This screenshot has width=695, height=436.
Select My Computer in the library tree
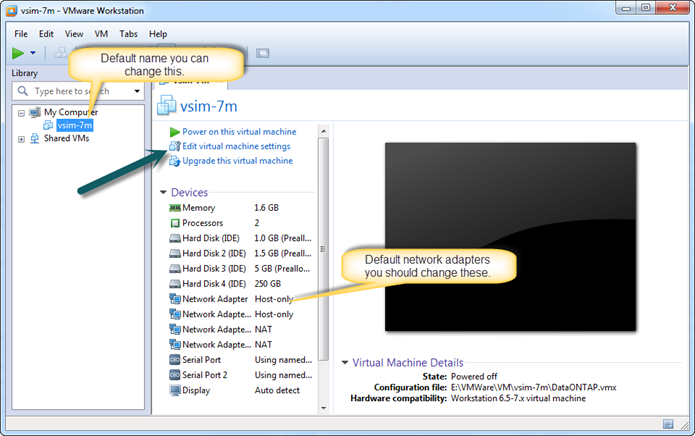tap(71, 112)
